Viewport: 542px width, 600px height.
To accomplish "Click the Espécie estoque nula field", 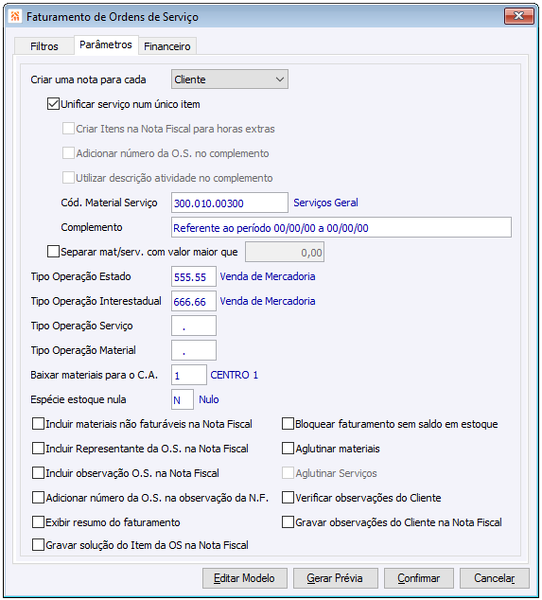I will [183, 400].
